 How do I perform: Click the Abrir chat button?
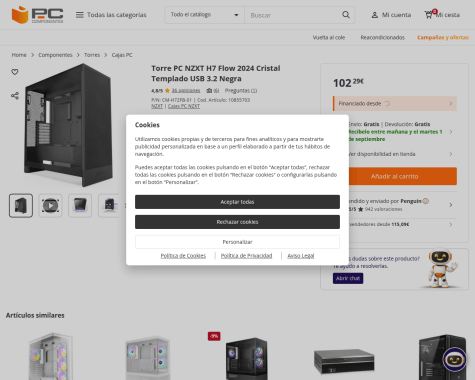pos(348,278)
